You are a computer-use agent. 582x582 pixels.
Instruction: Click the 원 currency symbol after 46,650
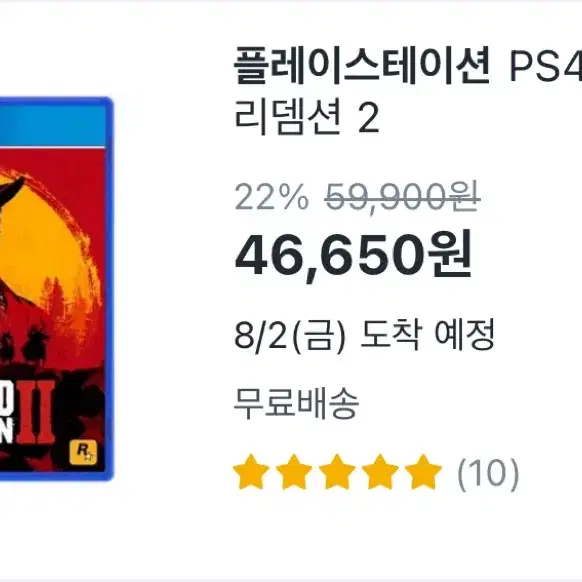click(x=450, y=254)
